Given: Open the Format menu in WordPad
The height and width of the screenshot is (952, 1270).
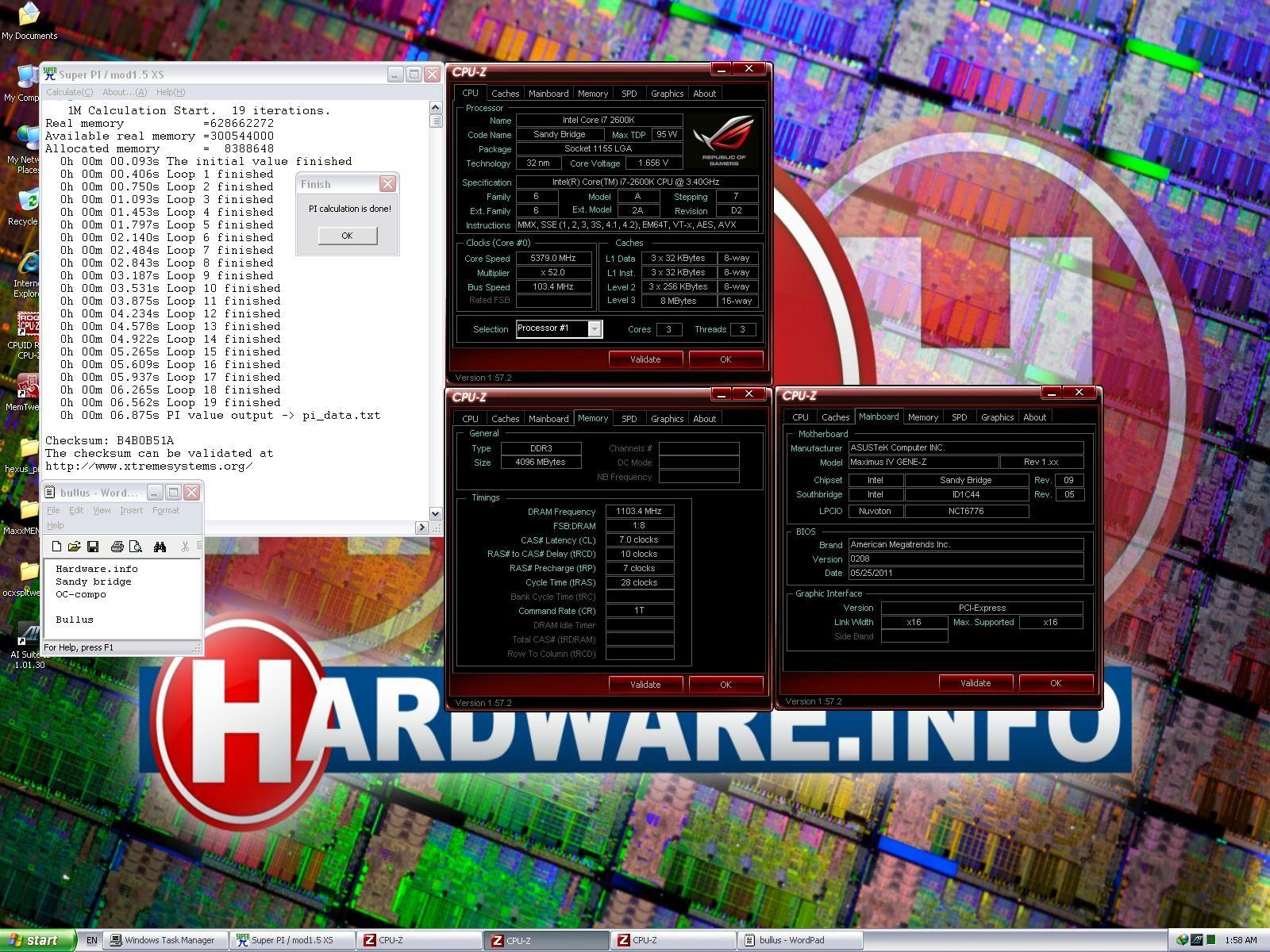Looking at the screenshot, I should pyautogui.click(x=166, y=510).
